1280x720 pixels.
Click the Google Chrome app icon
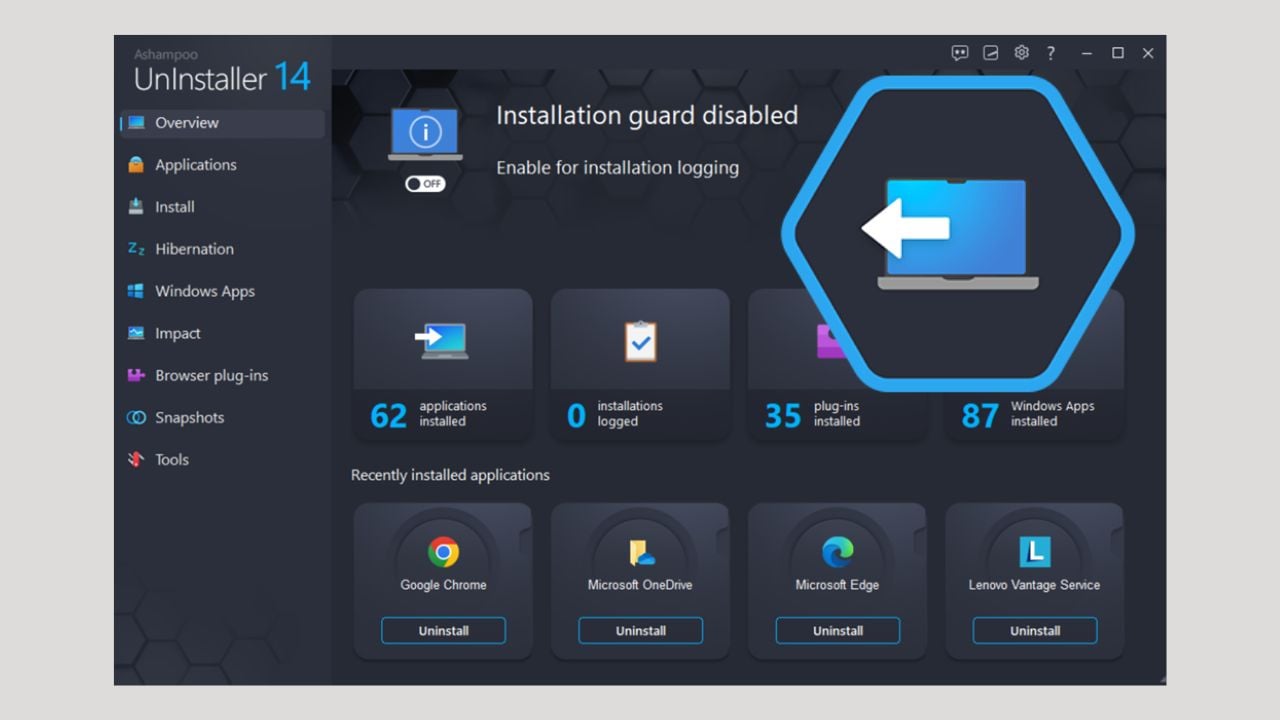click(x=443, y=552)
